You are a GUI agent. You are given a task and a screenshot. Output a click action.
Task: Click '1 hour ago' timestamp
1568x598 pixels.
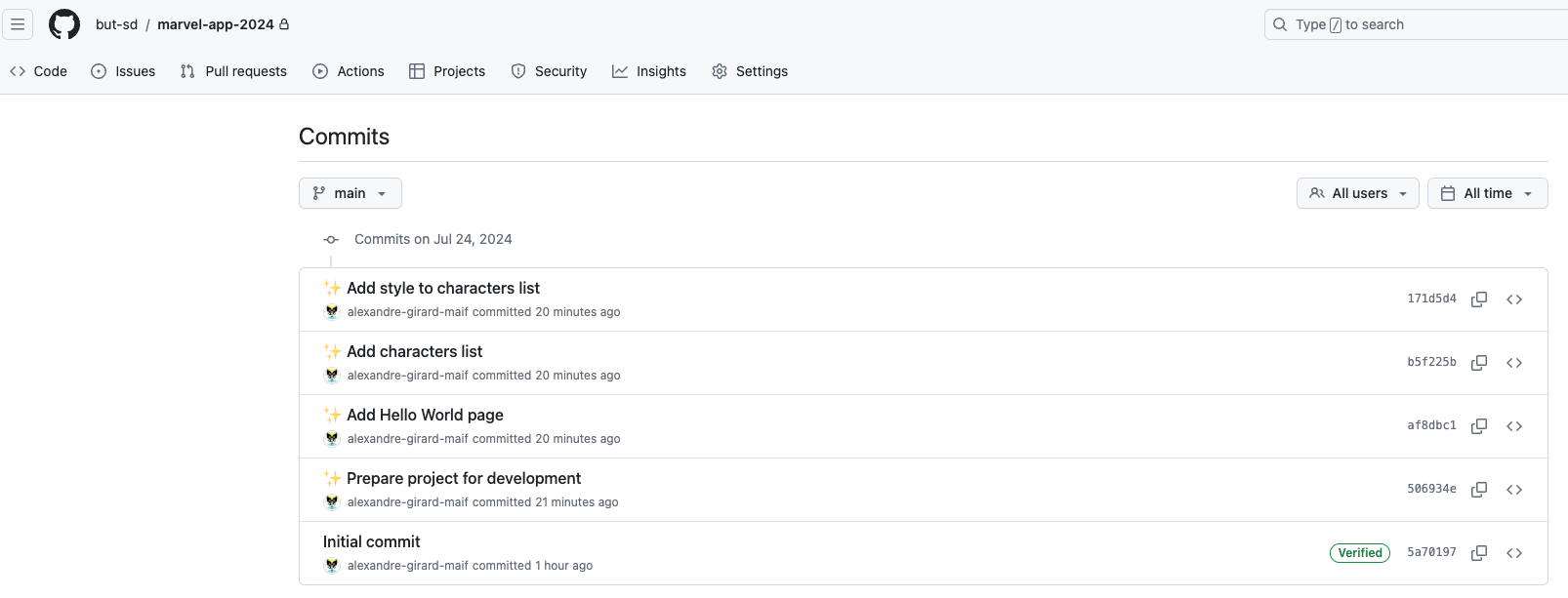pos(564,566)
